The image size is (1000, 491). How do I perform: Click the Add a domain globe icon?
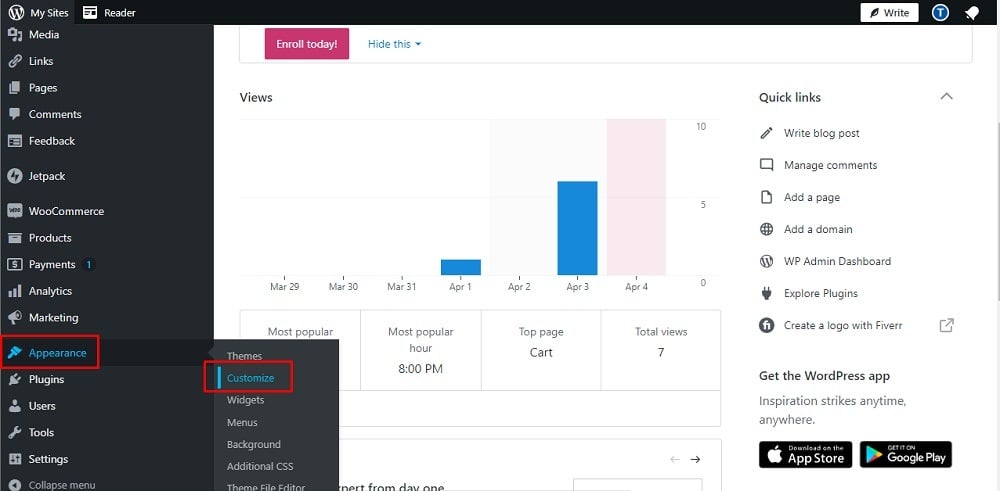pyautogui.click(x=767, y=229)
